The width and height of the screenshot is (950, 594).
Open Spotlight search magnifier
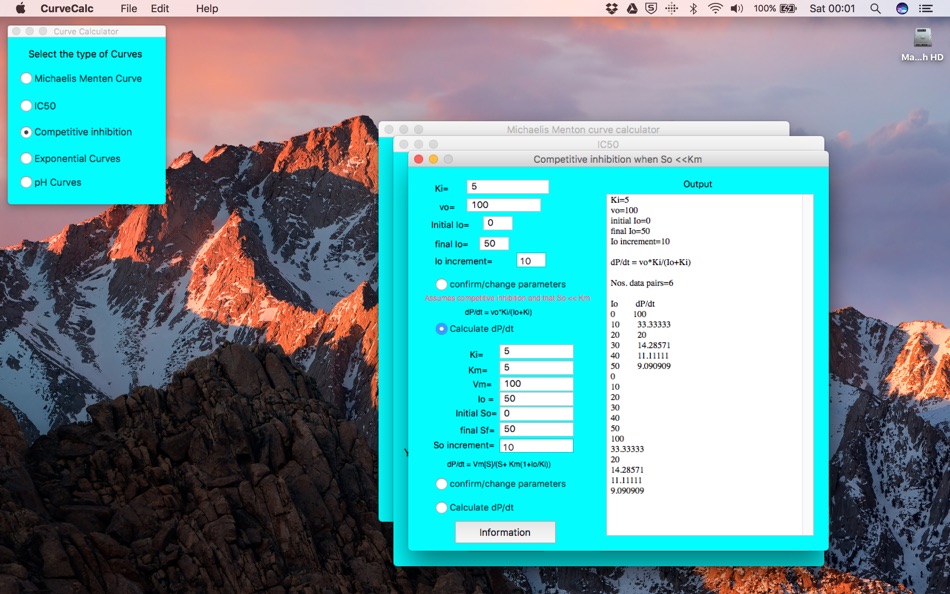pyautogui.click(x=875, y=8)
